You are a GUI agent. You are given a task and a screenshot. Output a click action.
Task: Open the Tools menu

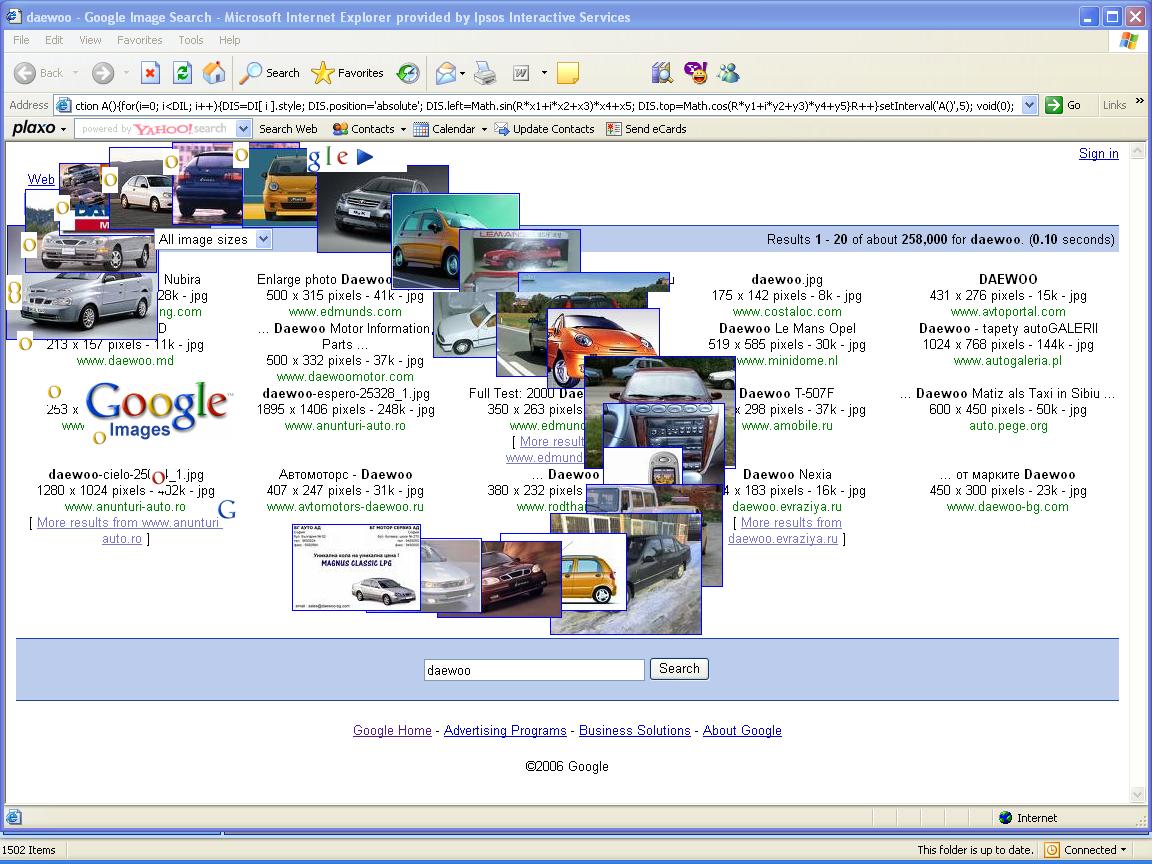(x=191, y=40)
